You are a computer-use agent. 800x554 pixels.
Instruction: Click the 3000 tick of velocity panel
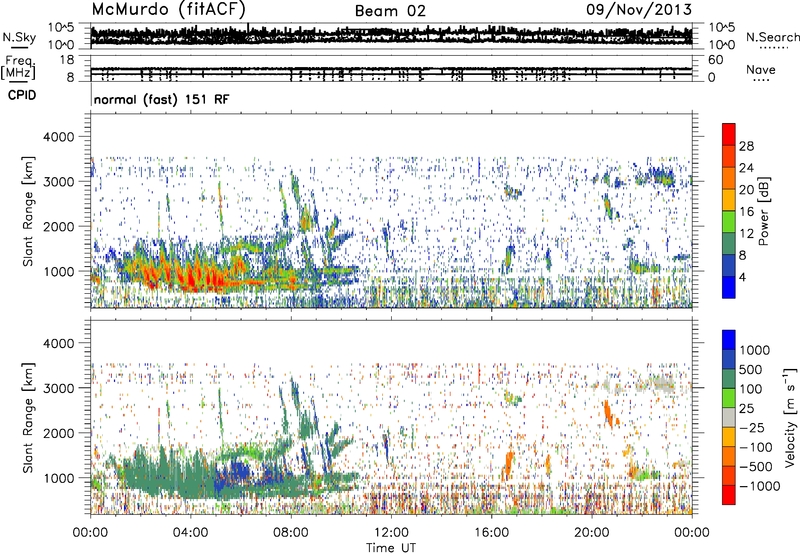pos(59,388)
